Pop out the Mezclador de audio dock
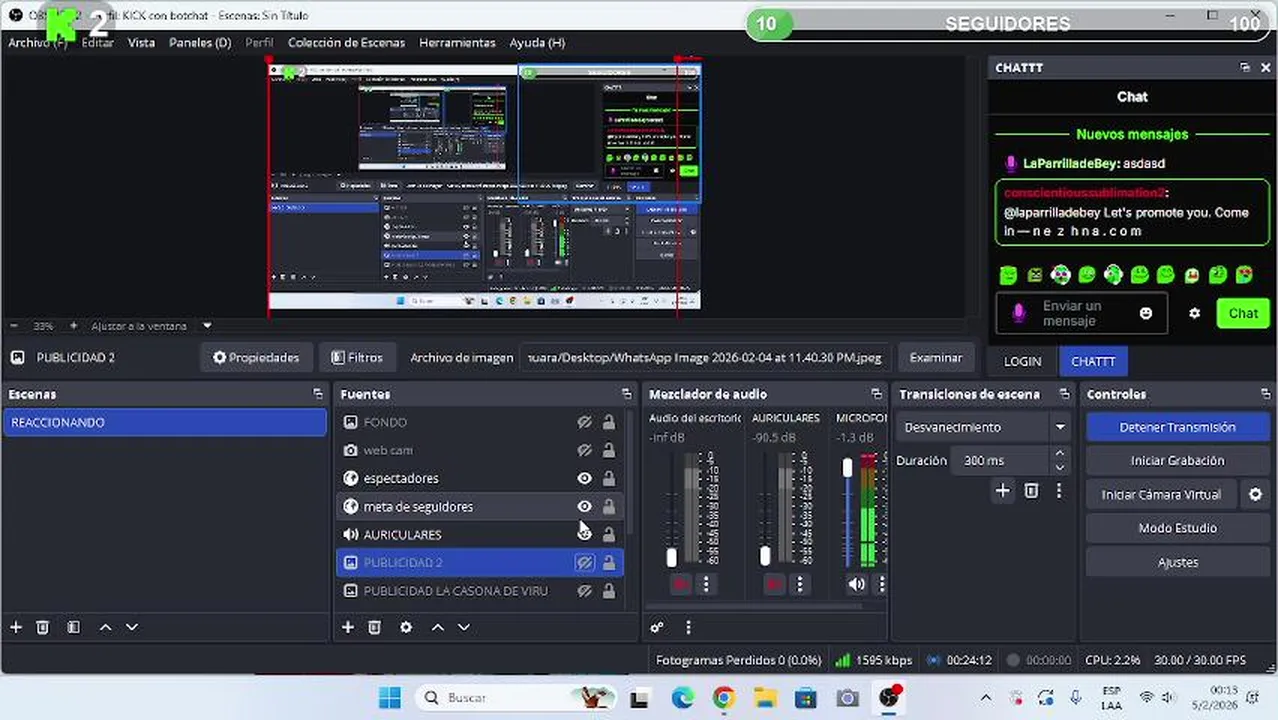Screen dimensions: 1278x720 [876, 394]
